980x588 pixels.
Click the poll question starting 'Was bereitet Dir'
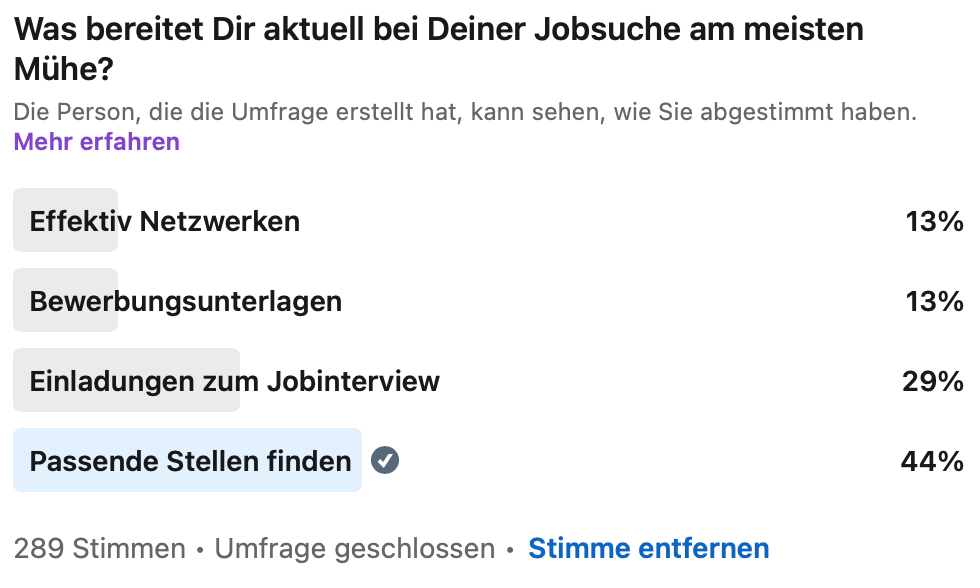click(x=440, y=29)
